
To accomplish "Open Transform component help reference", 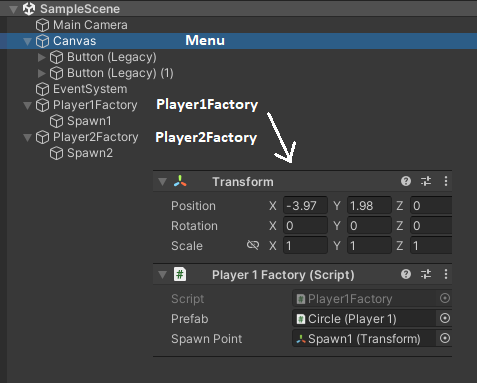I will pos(406,181).
